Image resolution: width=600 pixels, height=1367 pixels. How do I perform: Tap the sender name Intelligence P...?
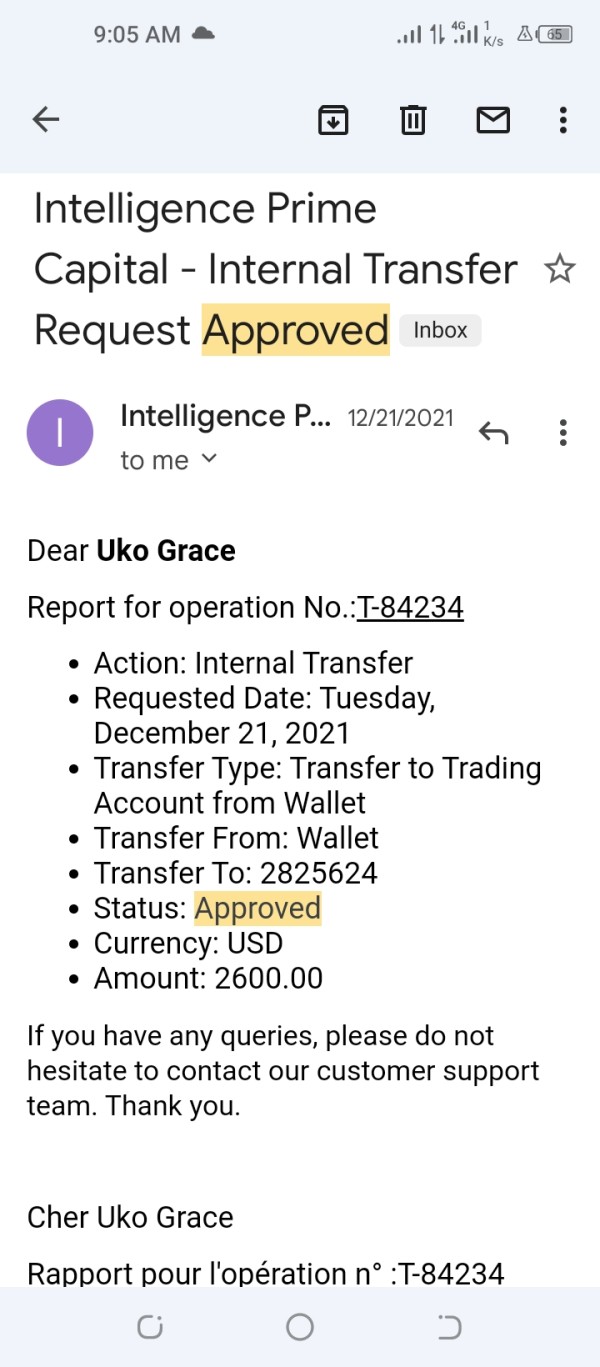(x=227, y=416)
